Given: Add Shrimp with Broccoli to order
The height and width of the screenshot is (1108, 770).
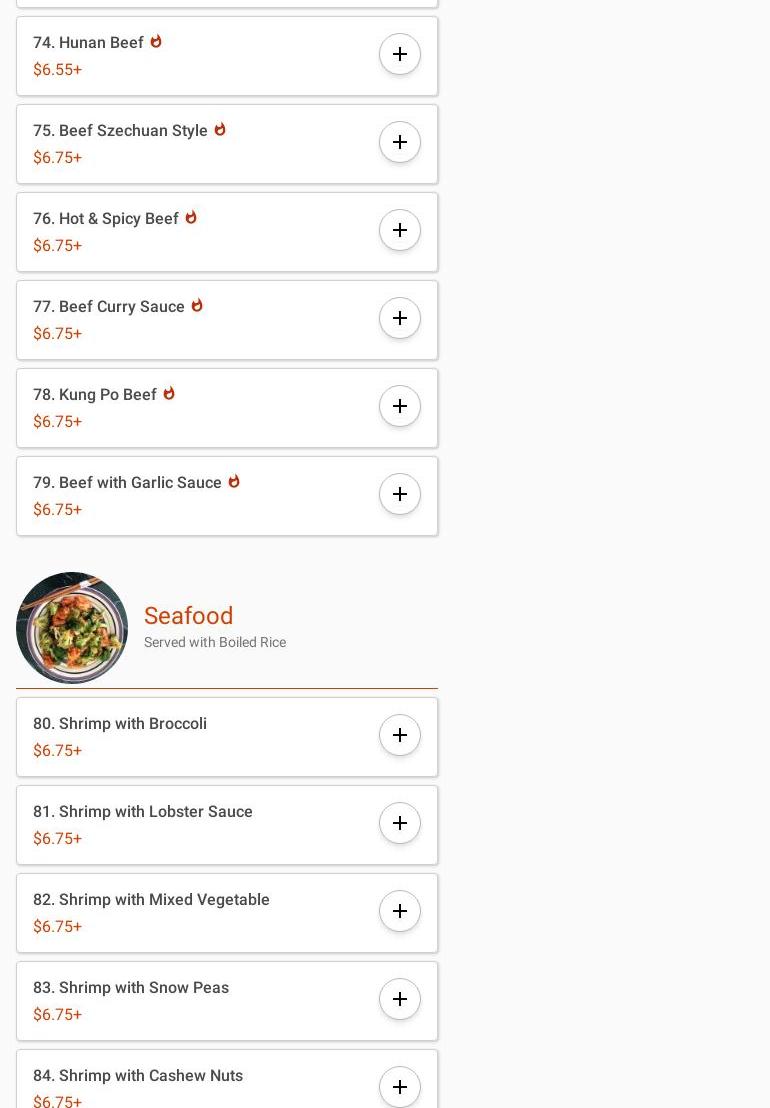Looking at the screenshot, I should pyautogui.click(x=400, y=735).
